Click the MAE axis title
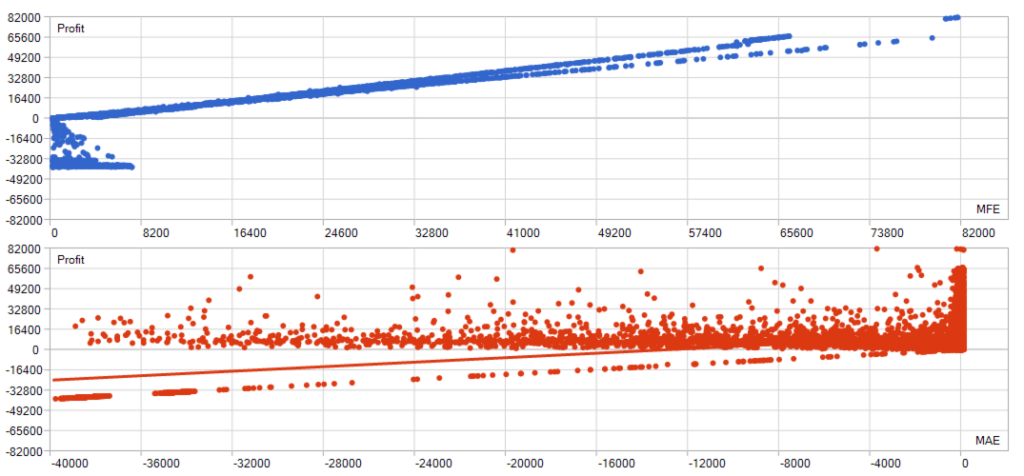Image resolution: width=1024 pixels, height=476 pixels. 987,440
